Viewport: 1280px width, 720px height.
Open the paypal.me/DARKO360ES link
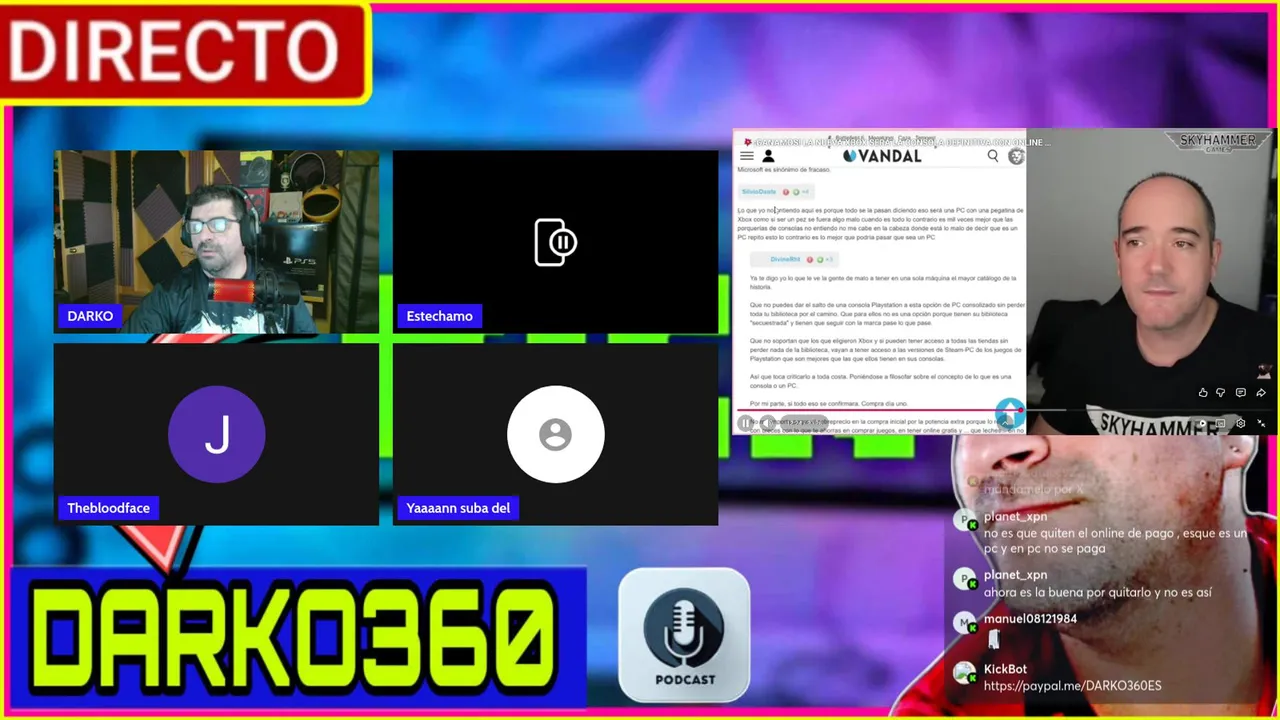tap(1072, 686)
